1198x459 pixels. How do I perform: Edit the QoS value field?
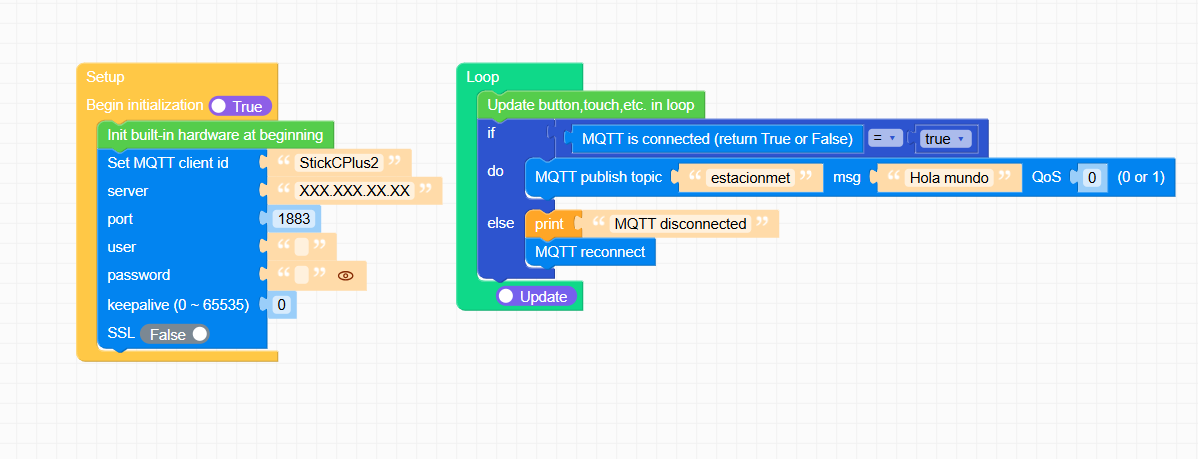(x=1093, y=178)
